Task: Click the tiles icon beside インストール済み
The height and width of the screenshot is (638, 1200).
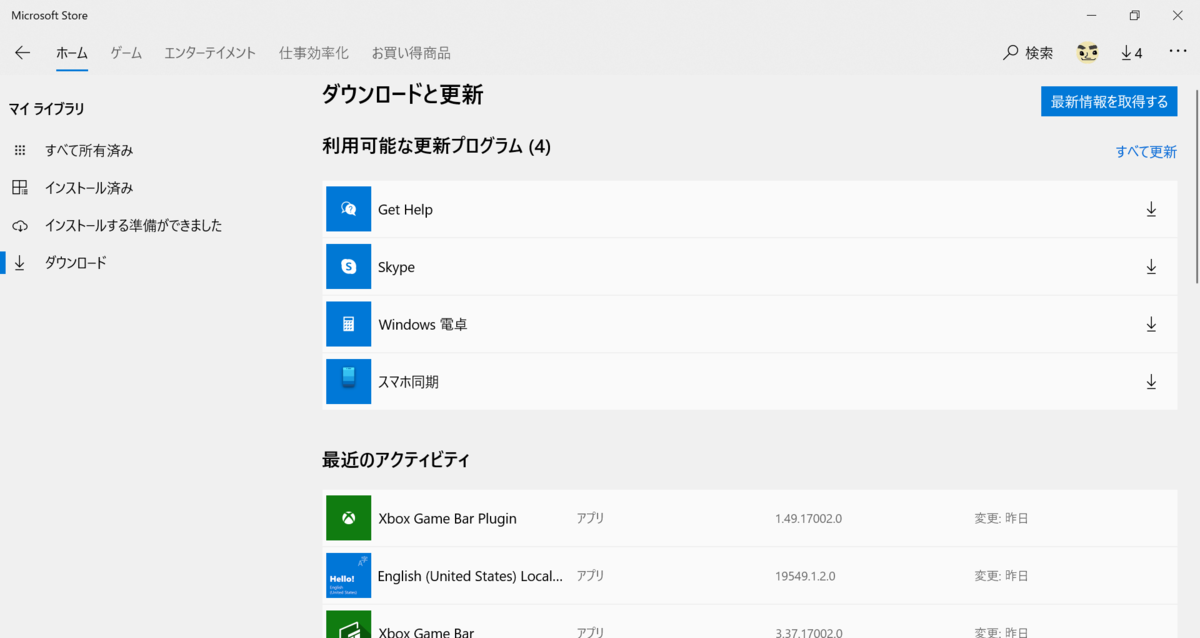Action: [20, 188]
